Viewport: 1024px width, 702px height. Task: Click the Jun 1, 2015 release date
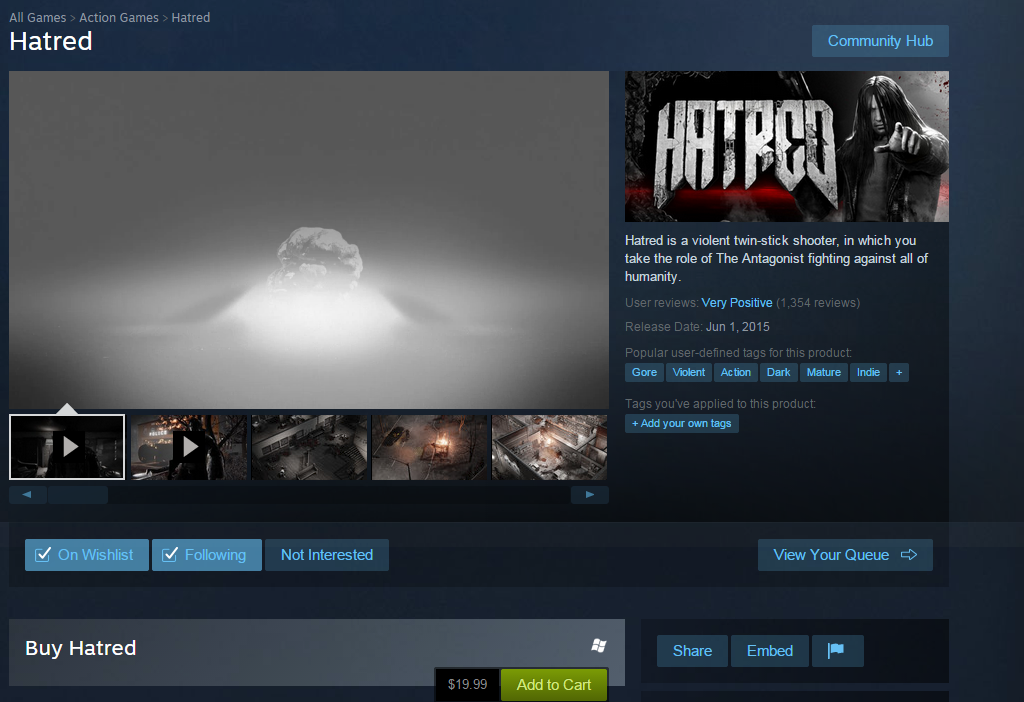[738, 327]
